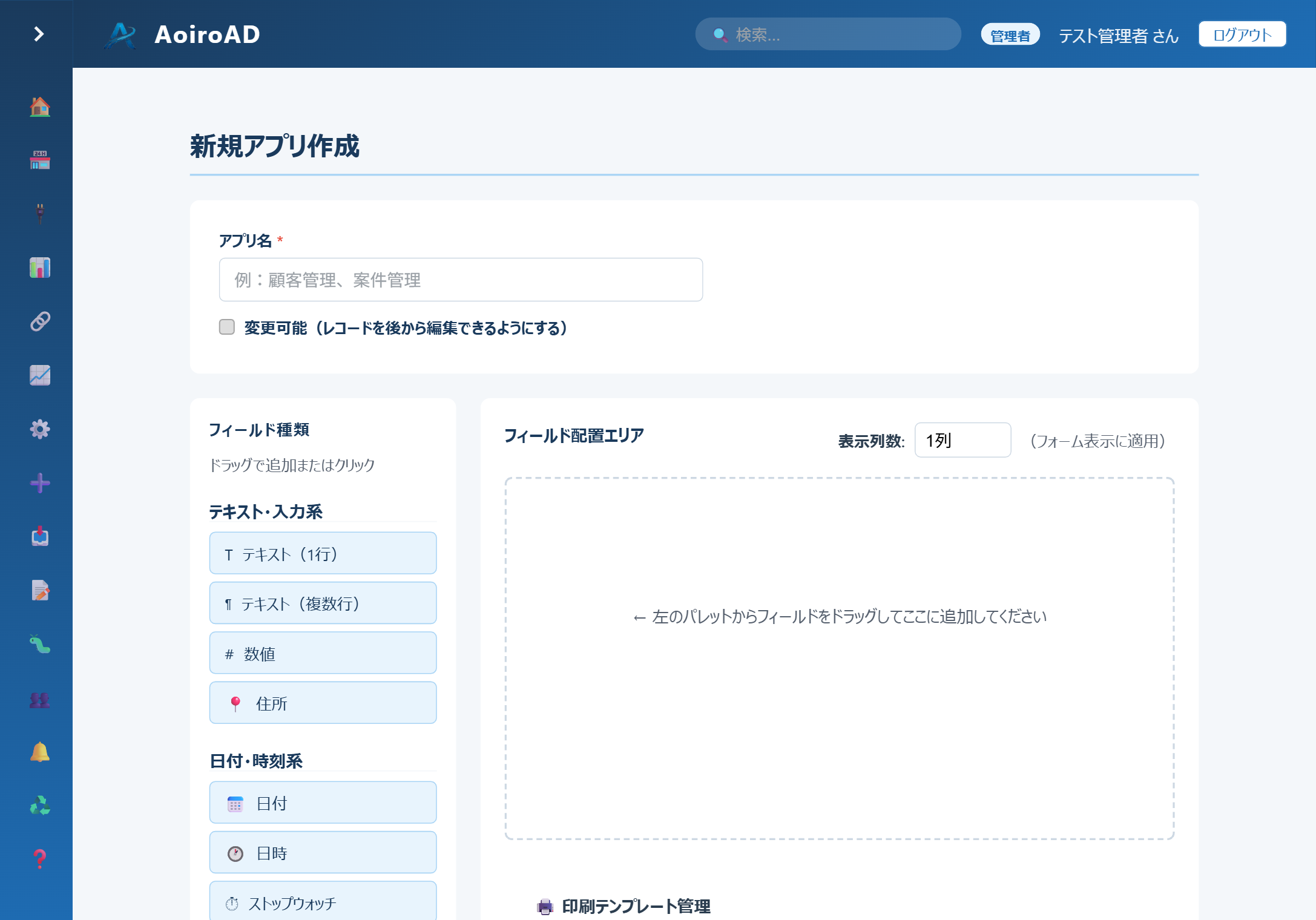Open the bar chart icon in sidebar
1316x920 pixels.
pyautogui.click(x=40, y=268)
